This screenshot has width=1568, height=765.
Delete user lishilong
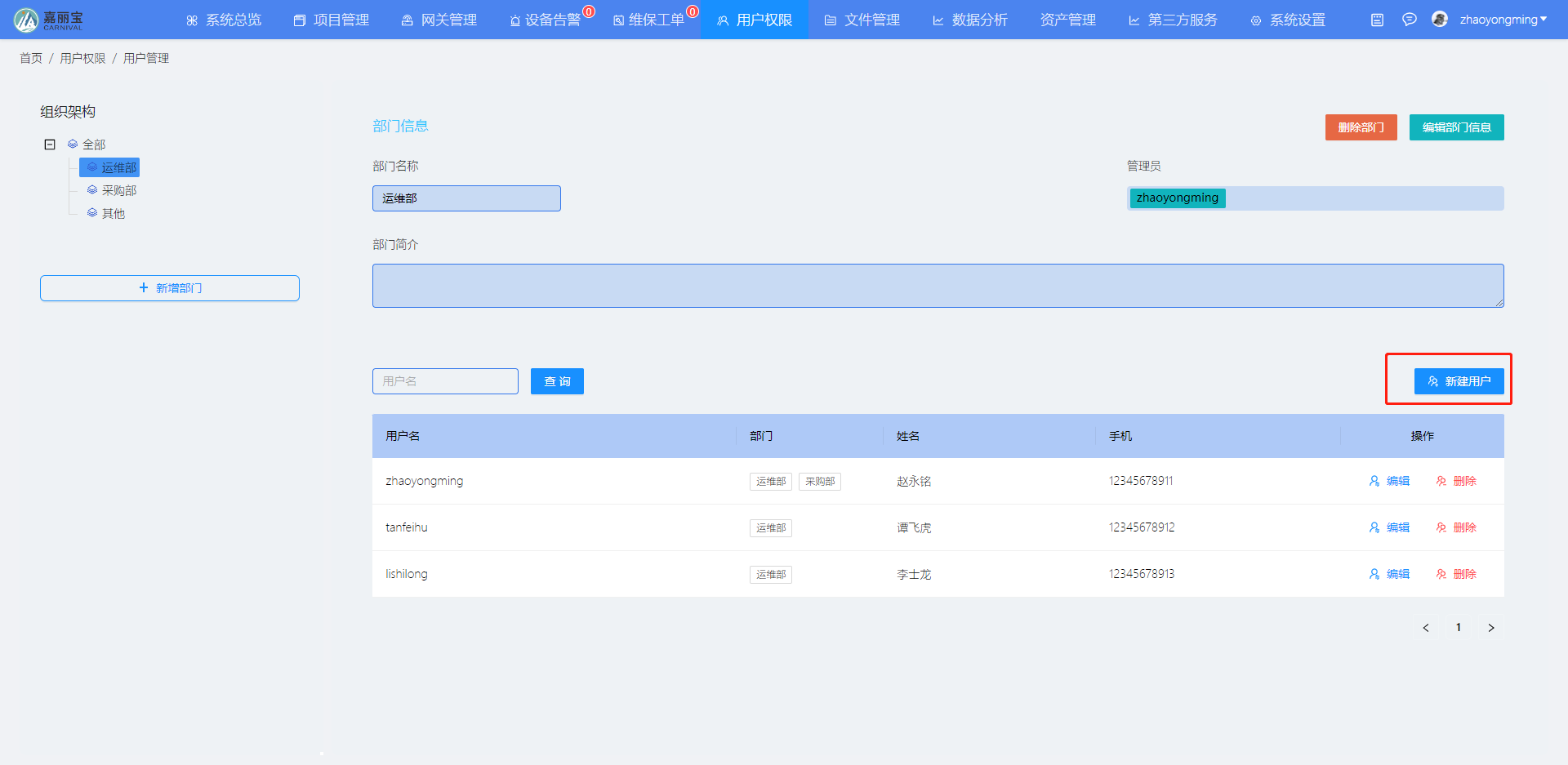click(x=1456, y=574)
